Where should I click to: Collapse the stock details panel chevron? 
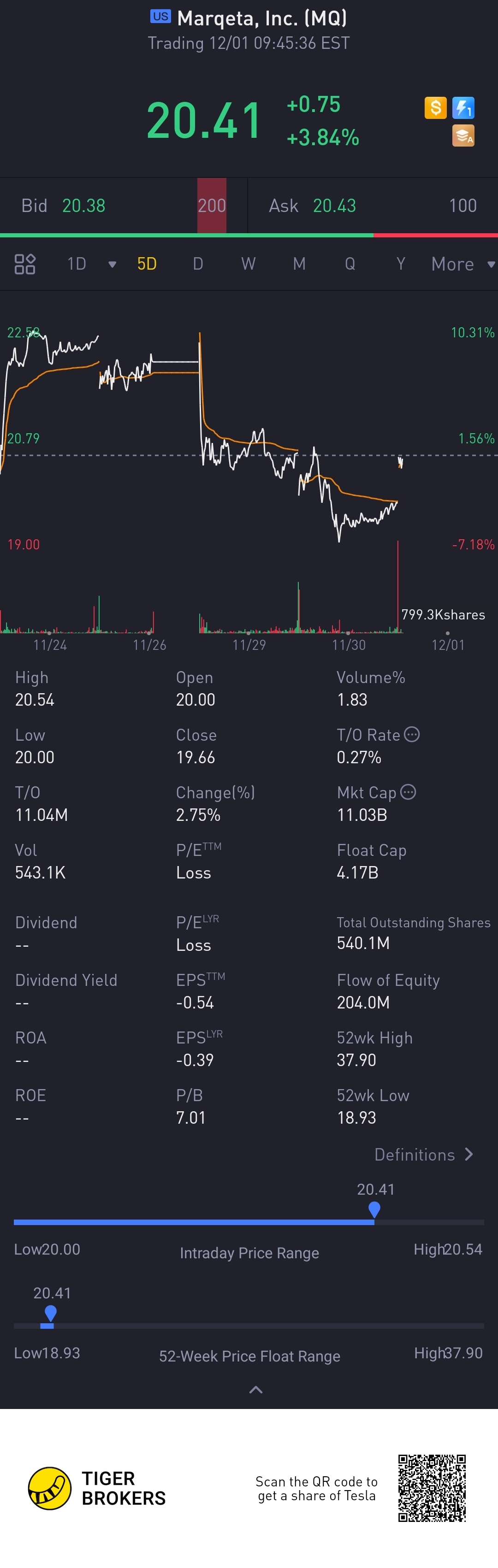[x=256, y=1390]
